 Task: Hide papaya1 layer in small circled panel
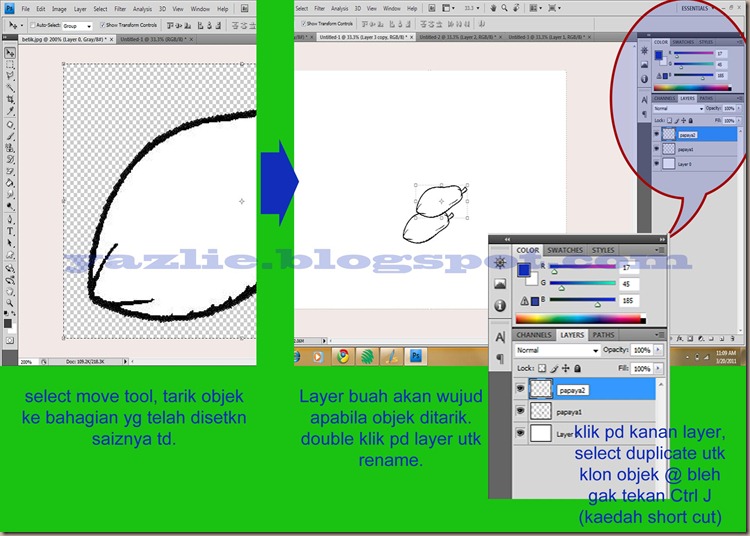(656, 149)
